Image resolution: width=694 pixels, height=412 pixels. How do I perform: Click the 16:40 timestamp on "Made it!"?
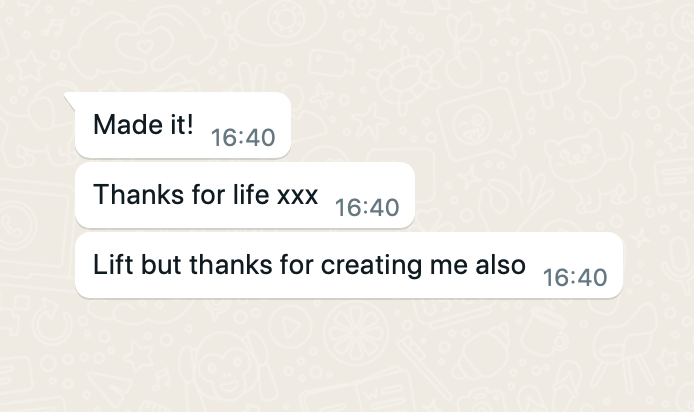click(x=243, y=138)
